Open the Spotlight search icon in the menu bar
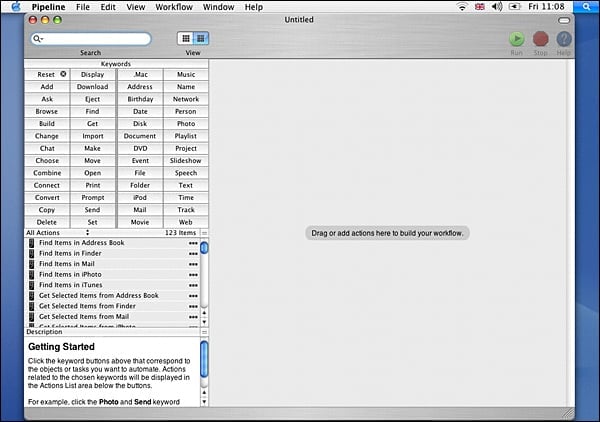Viewport: 600px width, 422px height. [586, 7]
